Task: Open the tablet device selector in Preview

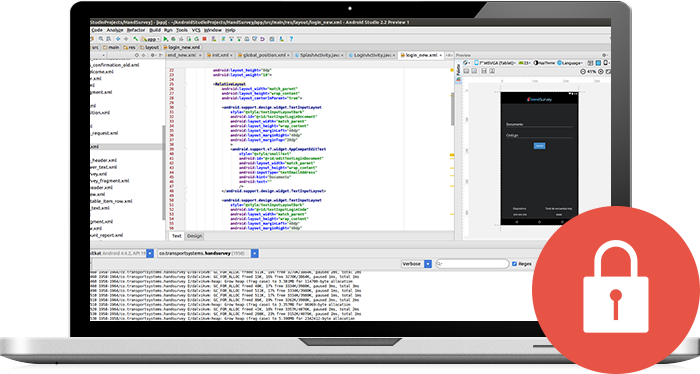Action: (x=495, y=63)
